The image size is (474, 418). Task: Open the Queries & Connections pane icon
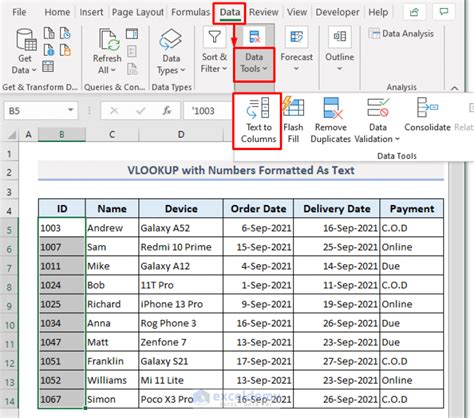pos(132,34)
